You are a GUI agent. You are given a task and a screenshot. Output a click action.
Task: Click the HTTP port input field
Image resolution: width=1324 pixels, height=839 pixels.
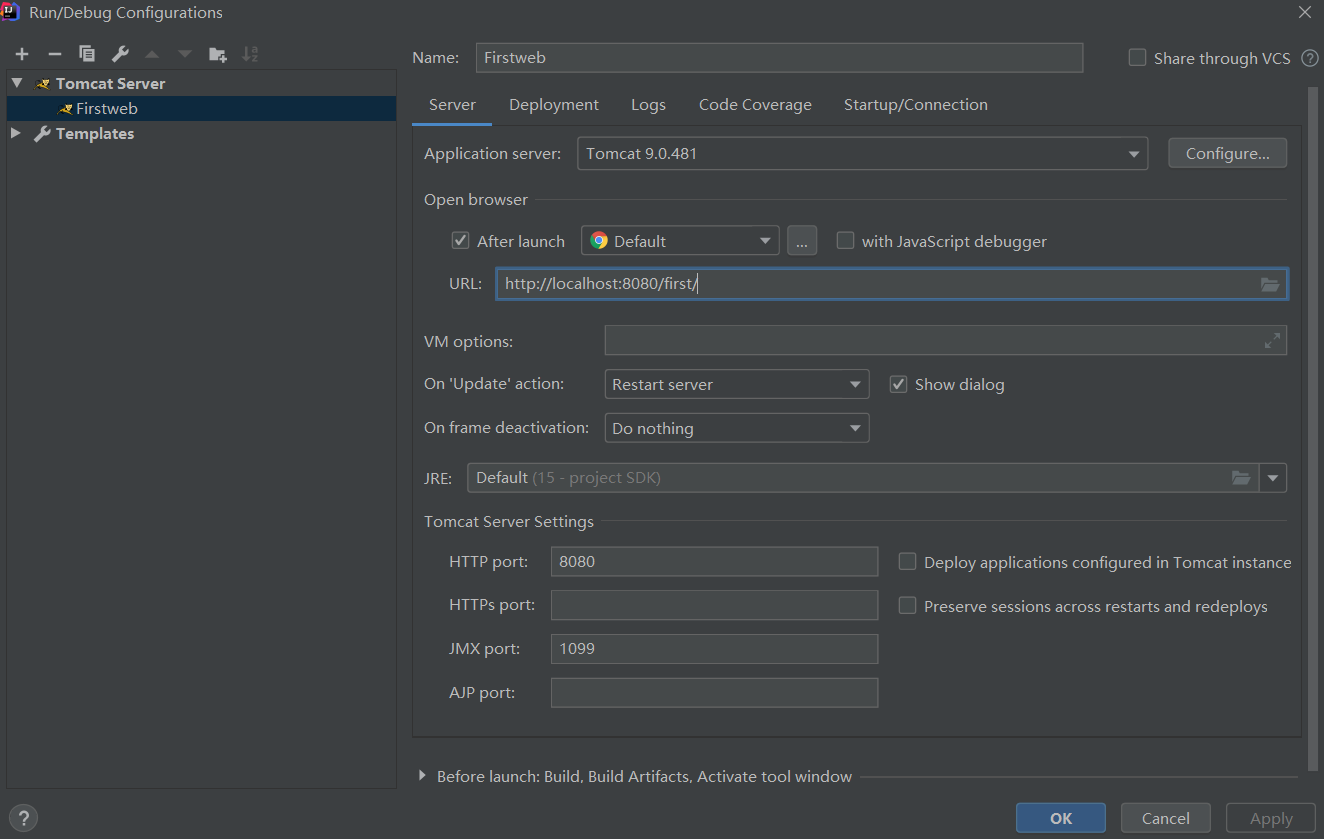point(714,562)
